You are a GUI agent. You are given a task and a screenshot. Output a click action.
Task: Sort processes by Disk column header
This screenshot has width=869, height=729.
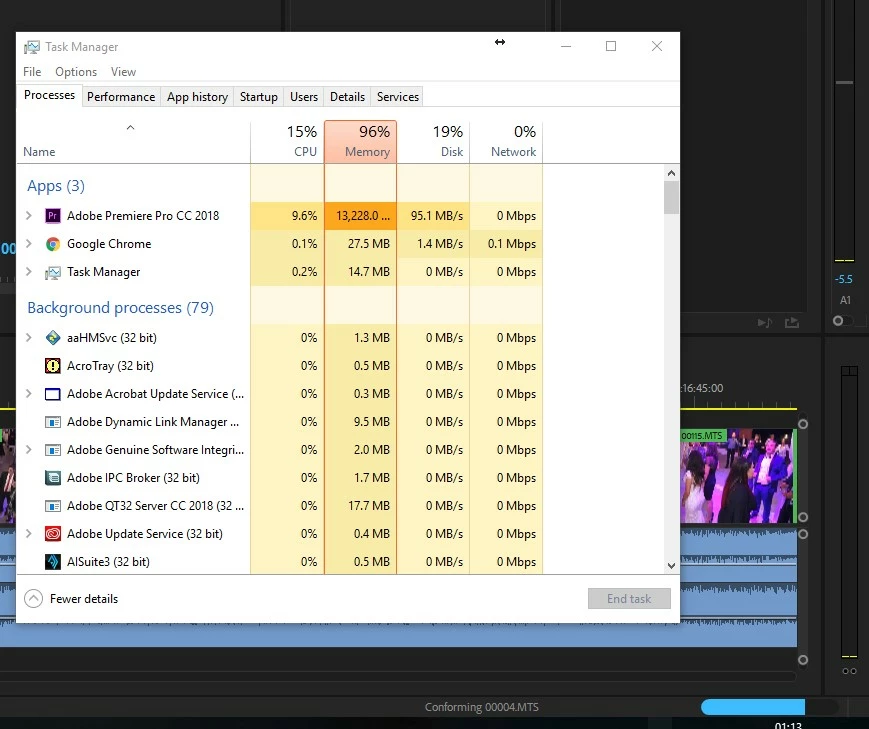(x=433, y=142)
